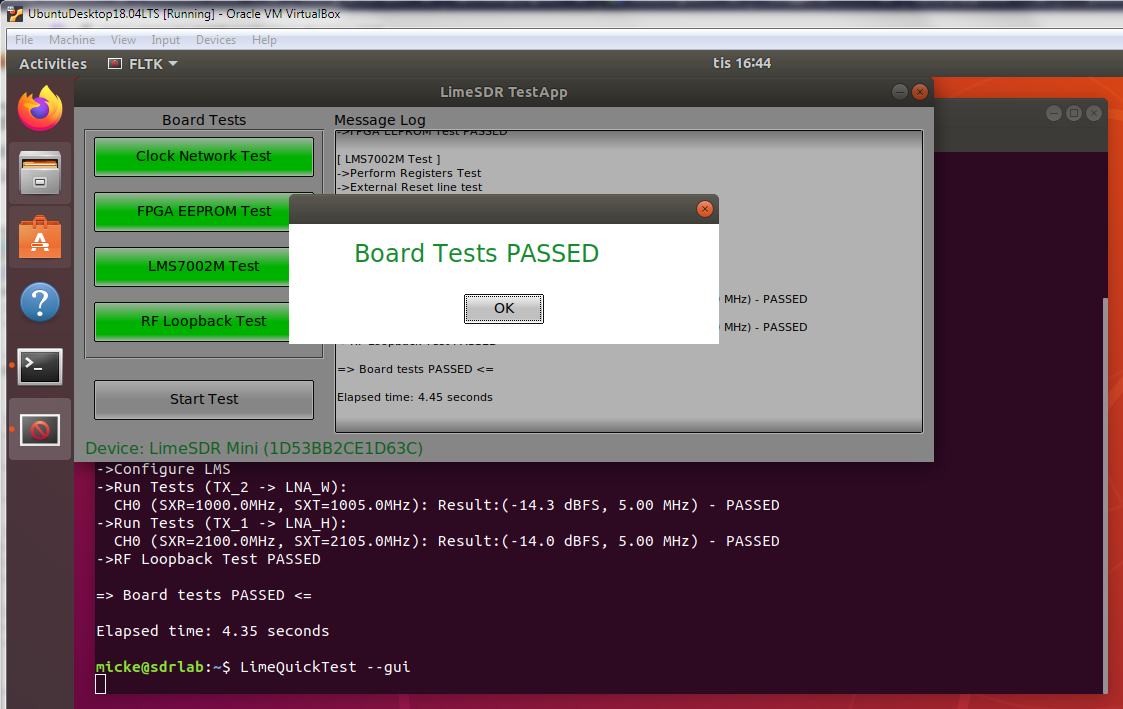This screenshot has width=1123, height=709.
Task: Minimize the terminal window behind
Action: click(x=1054, y=113)
